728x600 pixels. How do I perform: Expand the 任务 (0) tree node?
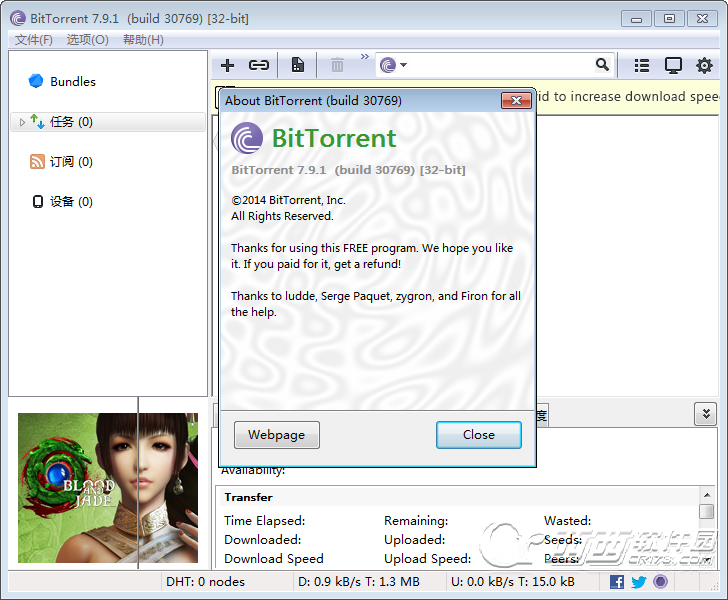coord(22,122)
